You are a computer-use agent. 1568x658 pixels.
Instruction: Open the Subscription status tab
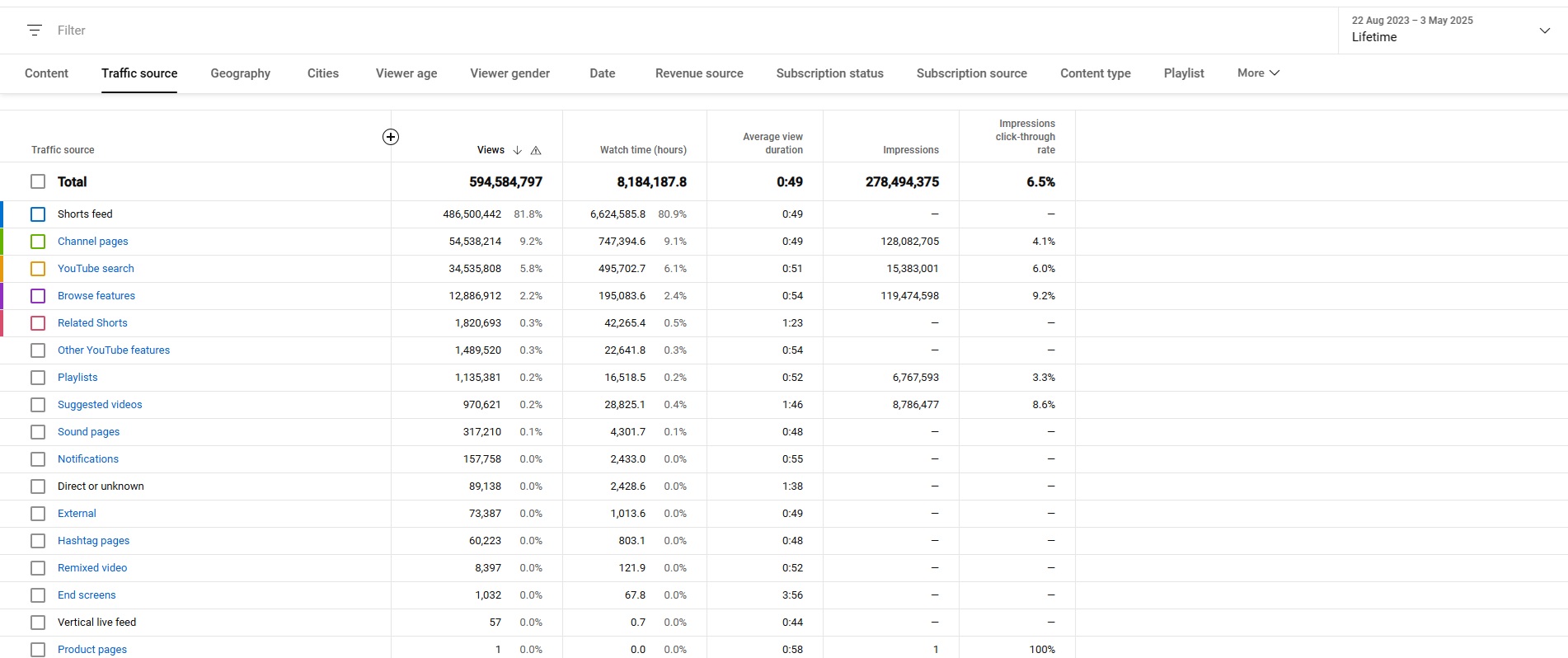(x=829, y=73)
